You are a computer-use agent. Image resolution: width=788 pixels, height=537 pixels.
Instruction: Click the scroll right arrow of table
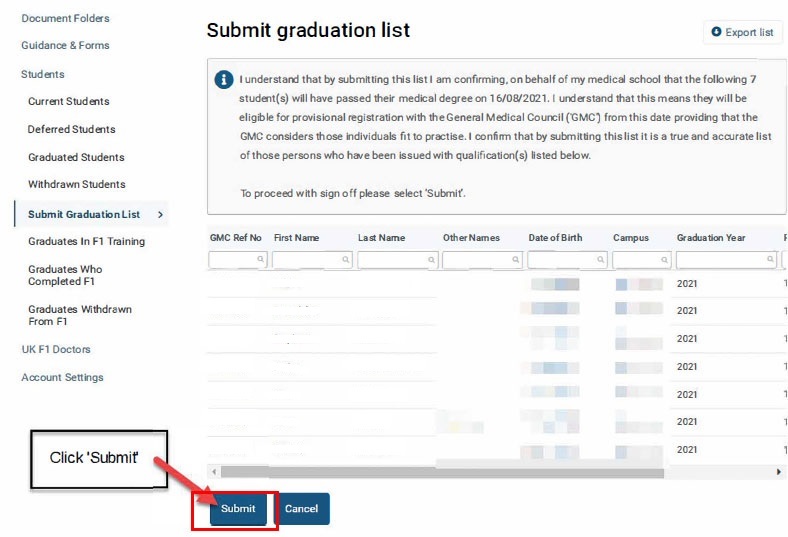click(778, 472)
